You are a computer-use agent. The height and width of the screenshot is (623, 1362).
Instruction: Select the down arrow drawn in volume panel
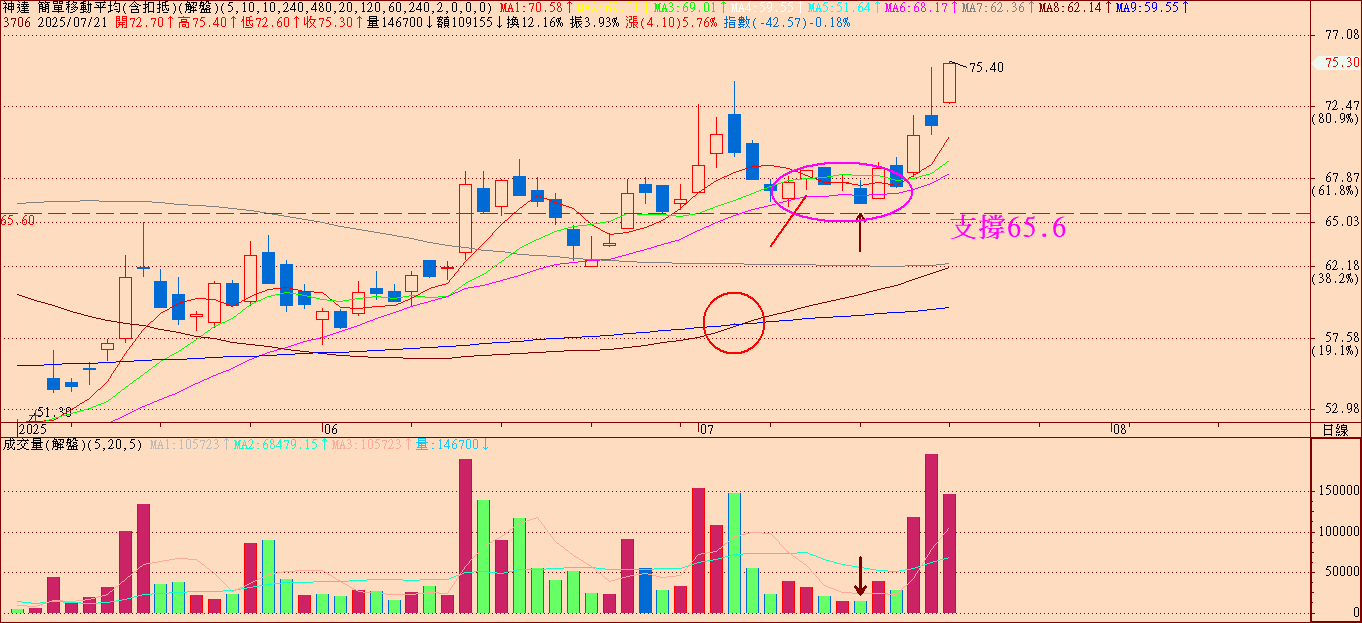(860, 577)
